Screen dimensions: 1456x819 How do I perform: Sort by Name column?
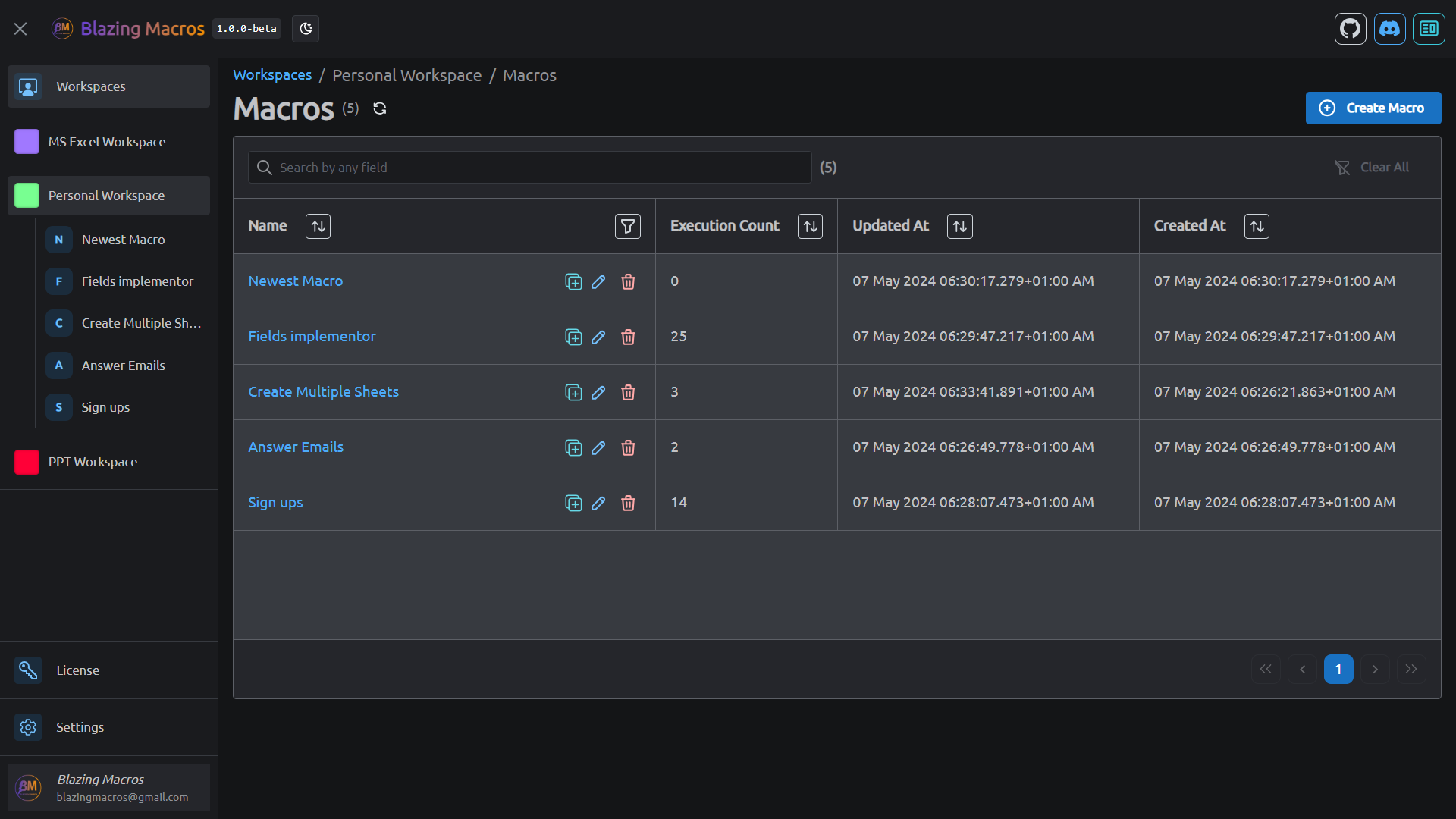pos(318,226)
